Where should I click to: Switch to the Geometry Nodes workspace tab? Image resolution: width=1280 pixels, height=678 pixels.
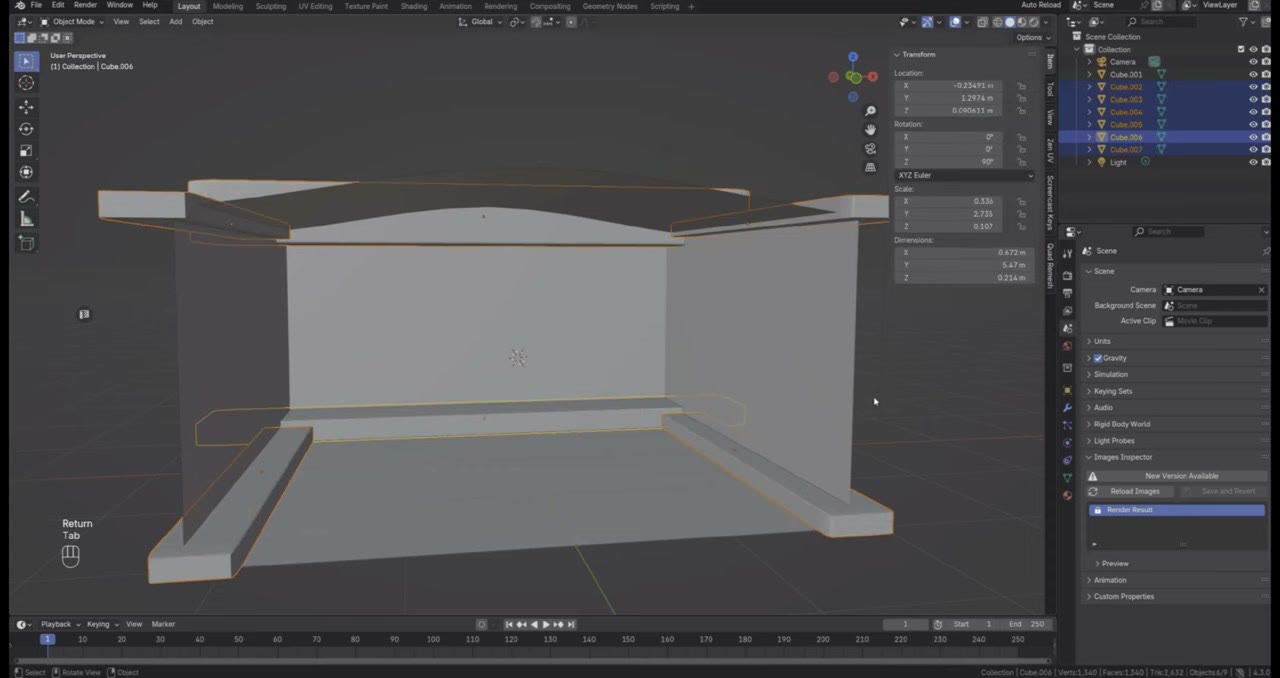[x=610, y=6]
